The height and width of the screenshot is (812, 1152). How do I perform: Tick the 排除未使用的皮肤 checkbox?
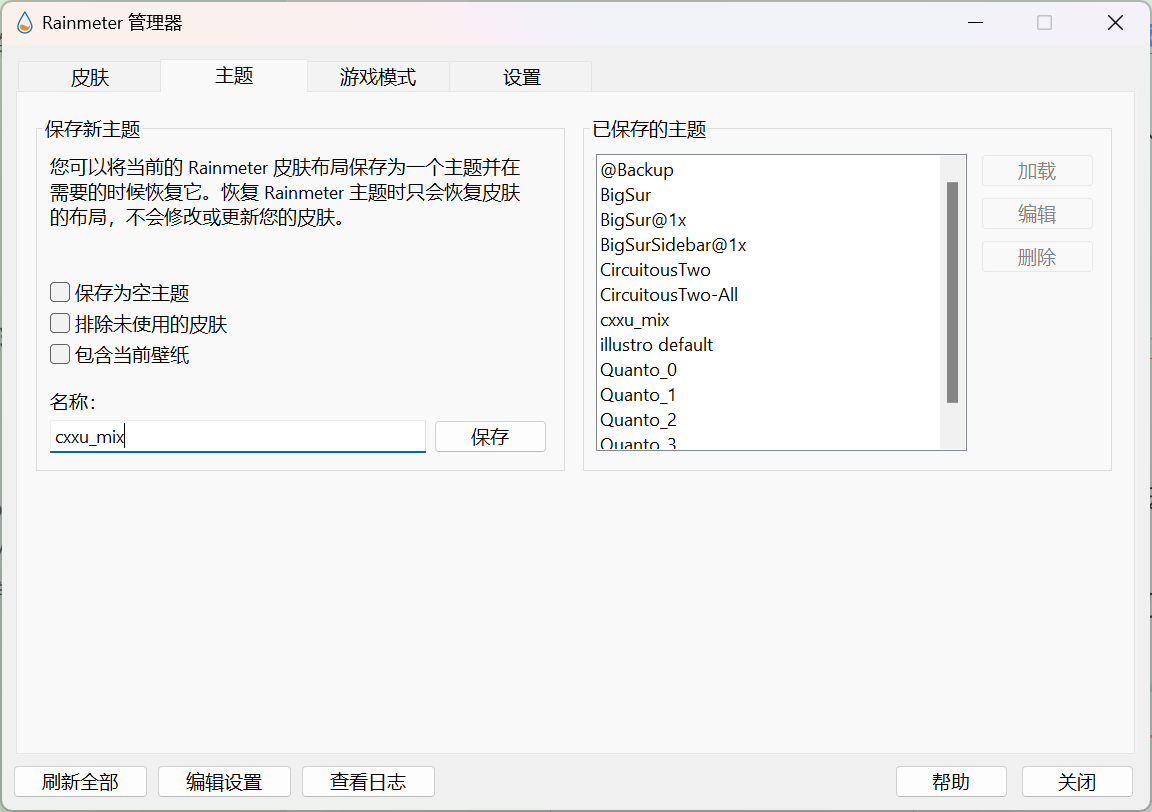click(x=60, y=323)
